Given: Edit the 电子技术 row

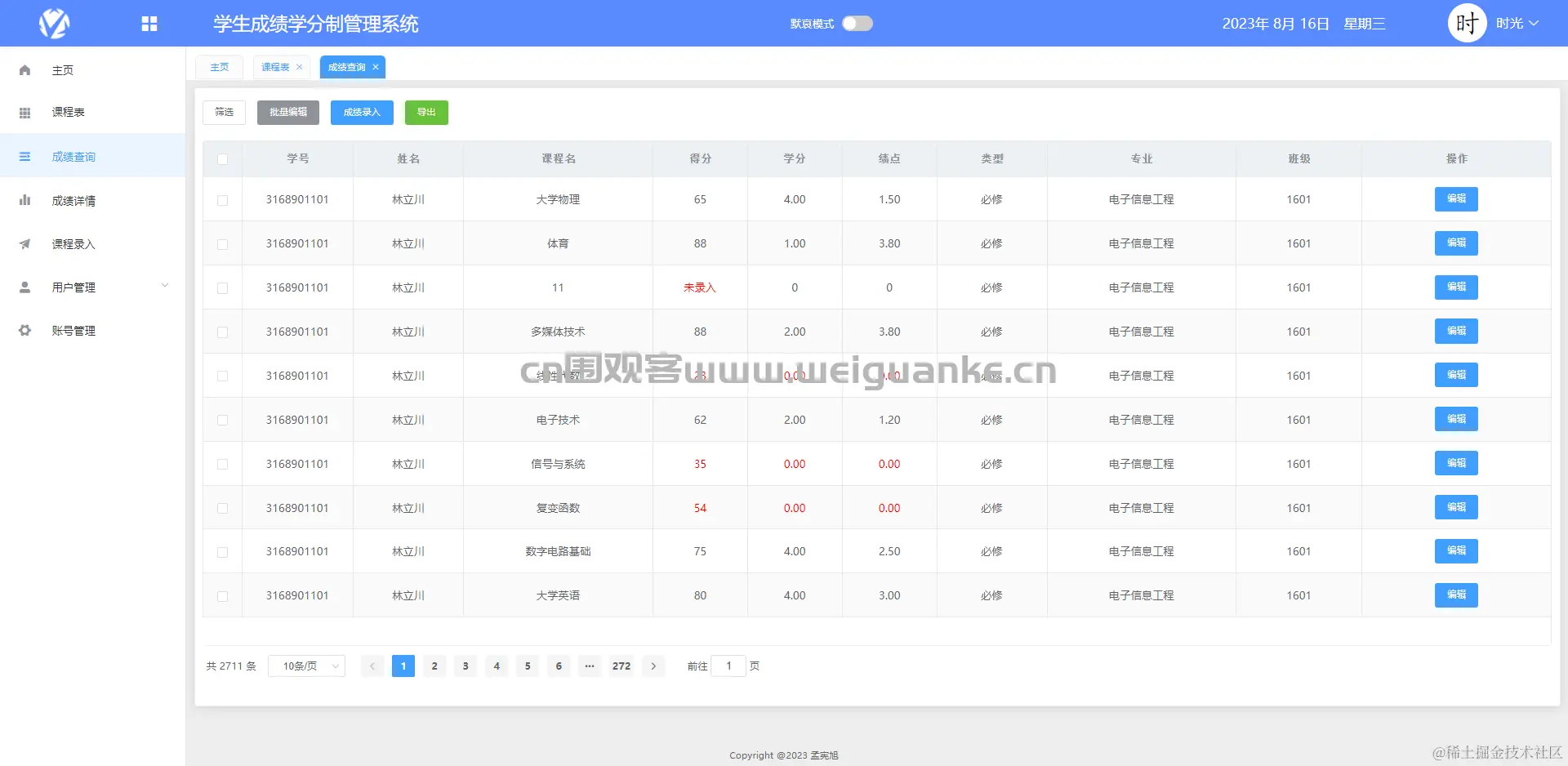Looking at the screenshot, I should coord(1456,420).
